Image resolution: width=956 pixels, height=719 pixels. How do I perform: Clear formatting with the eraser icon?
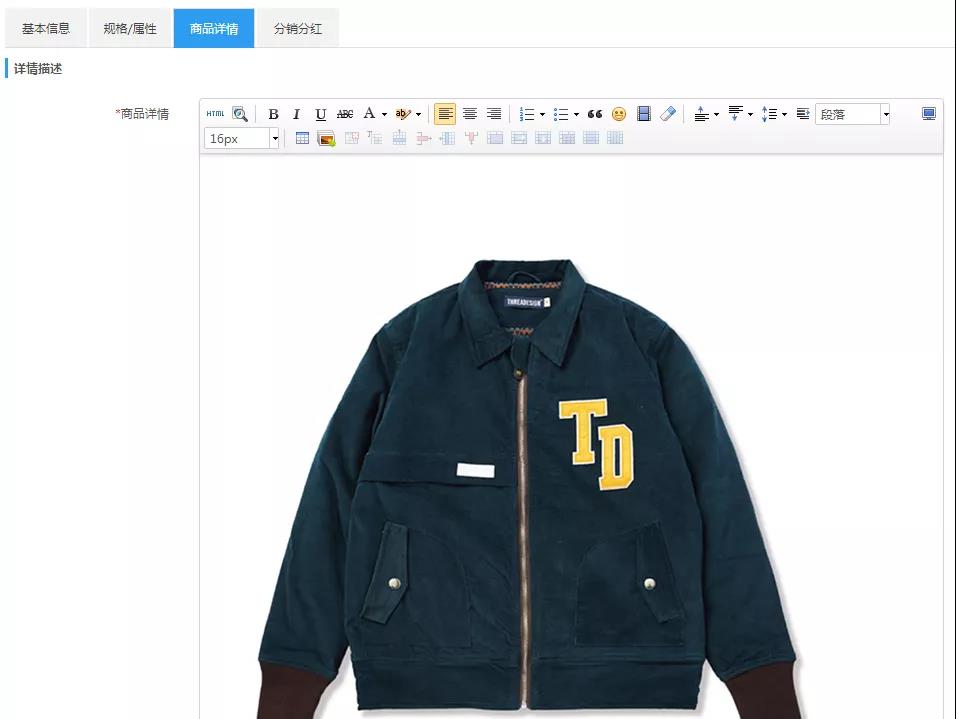pyautogui.click(x=668, y=114)
